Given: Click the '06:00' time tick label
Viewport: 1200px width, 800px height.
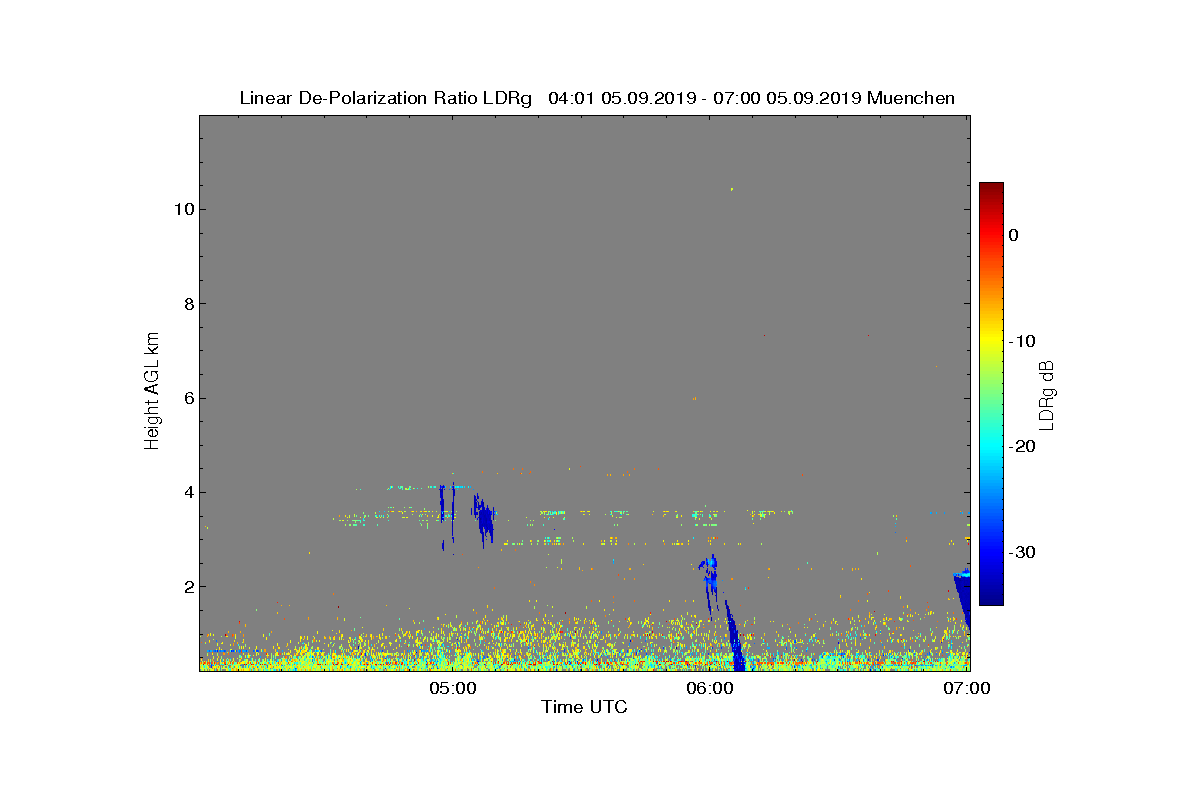Looking at the screenshot, I should tap(711, 688).
